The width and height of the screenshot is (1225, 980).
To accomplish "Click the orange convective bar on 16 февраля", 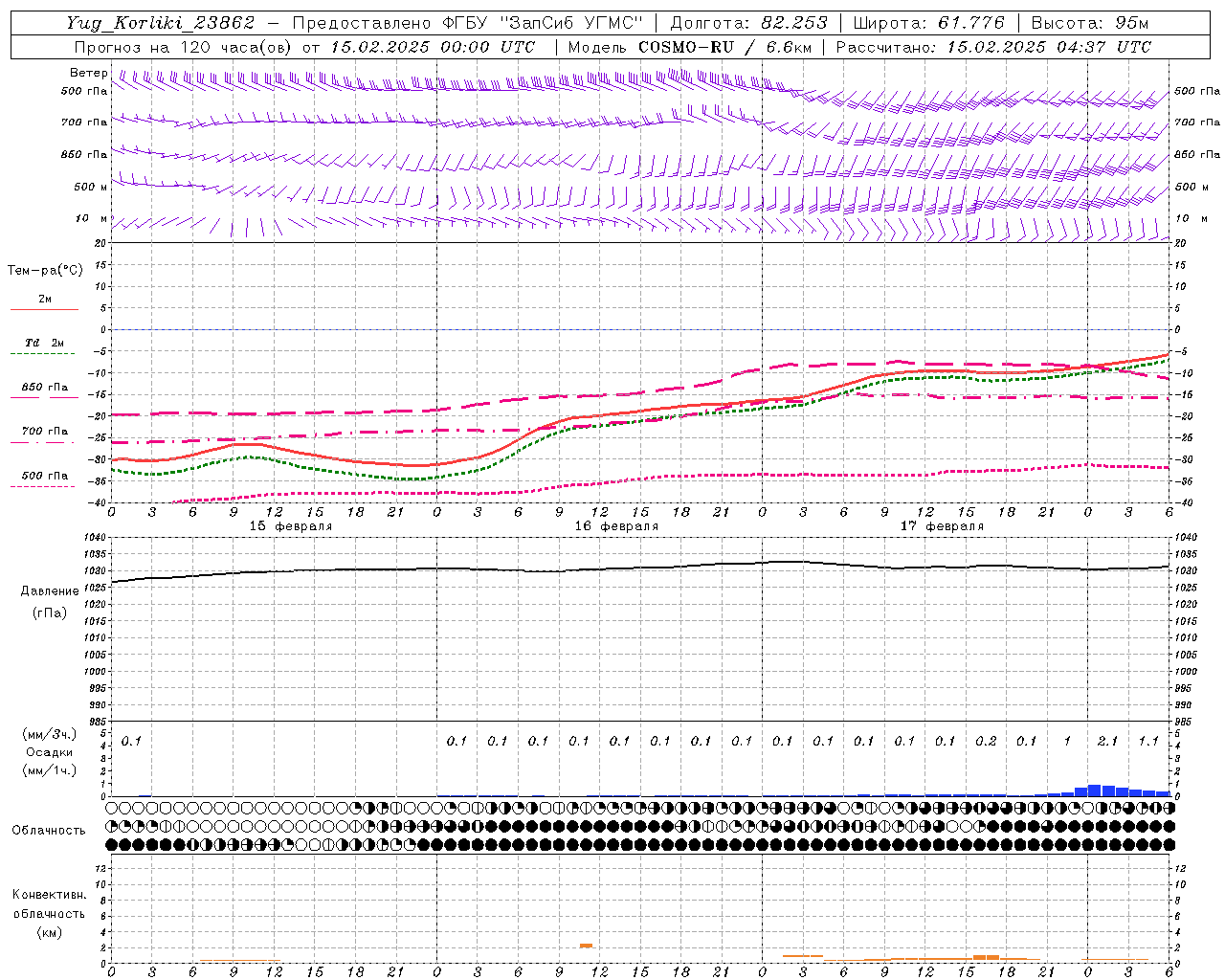I will tap(586, 946).
